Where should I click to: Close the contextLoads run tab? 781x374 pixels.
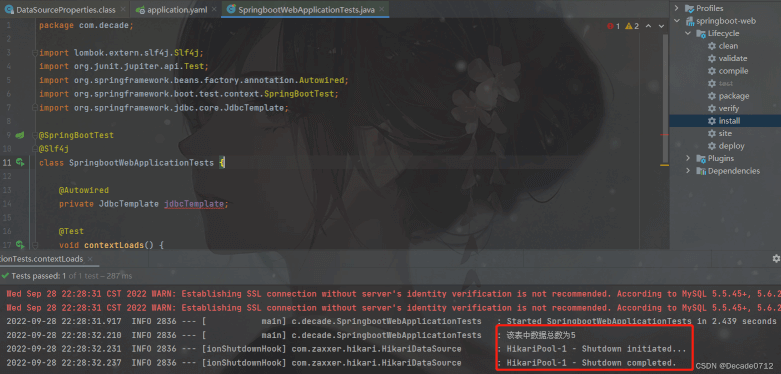click(x=90, y=259)
